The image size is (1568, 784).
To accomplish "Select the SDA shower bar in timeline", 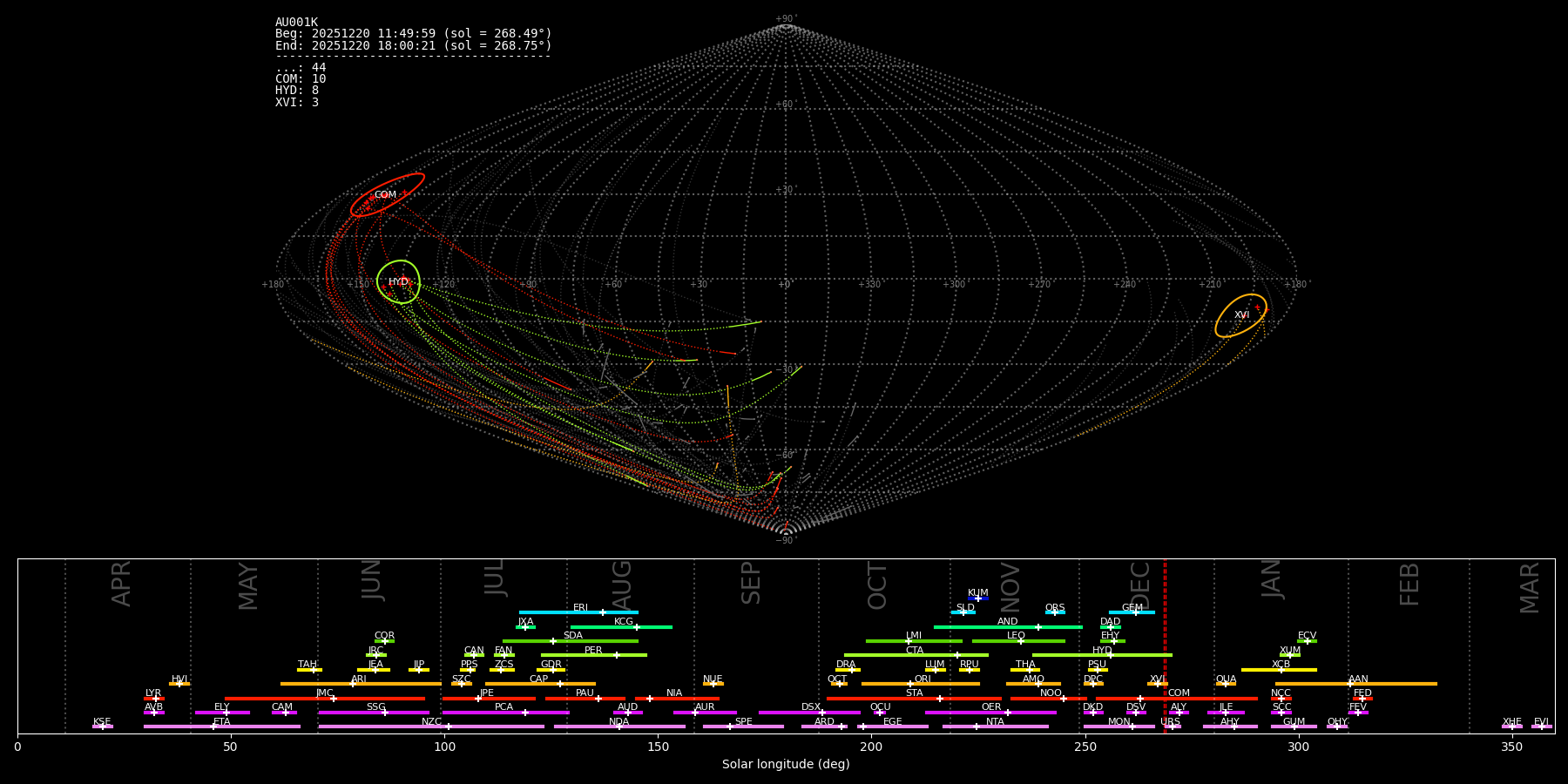I will click(x=571, y=641).
